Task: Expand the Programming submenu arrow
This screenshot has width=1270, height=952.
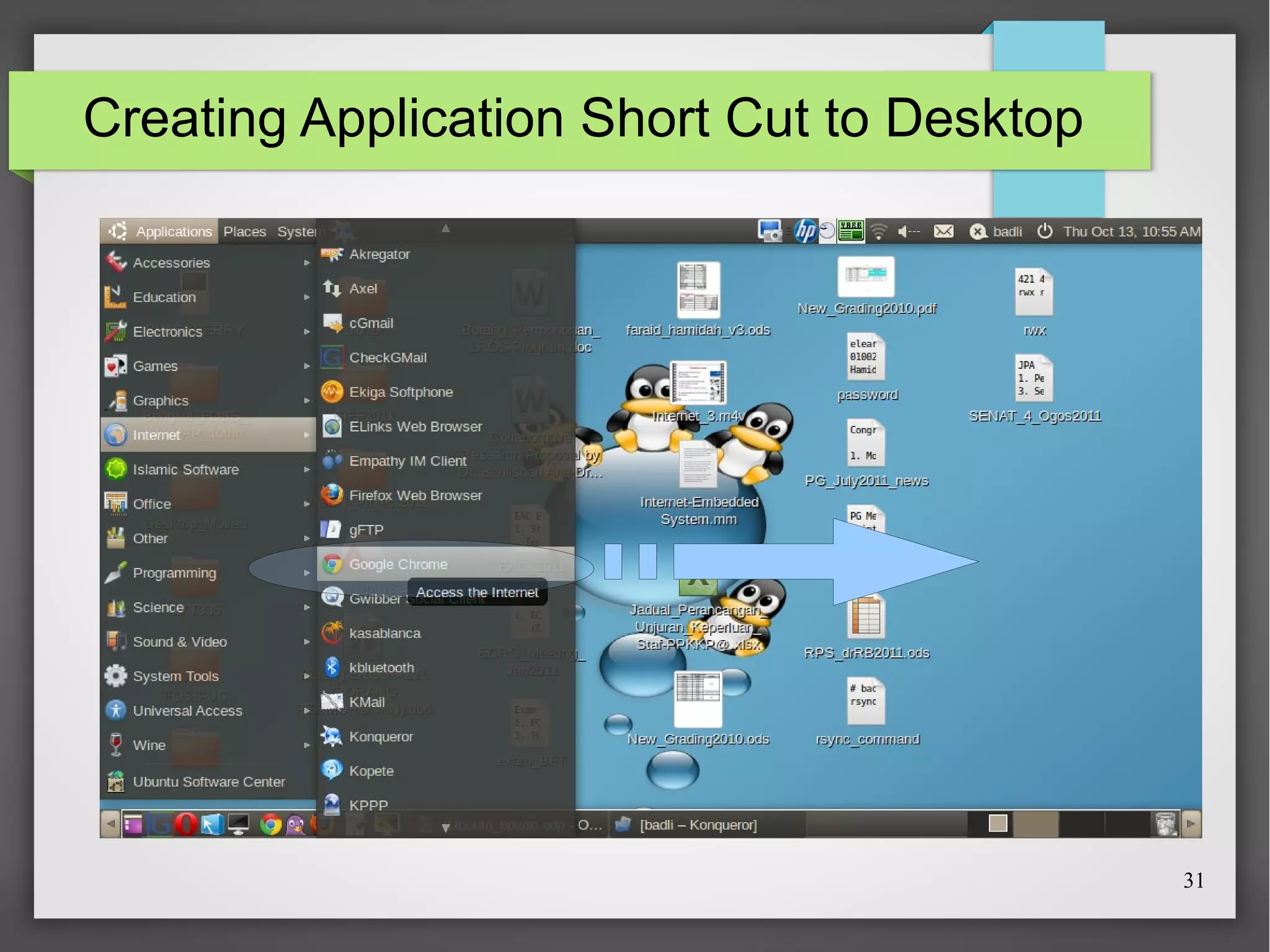Action: [306, 573]
